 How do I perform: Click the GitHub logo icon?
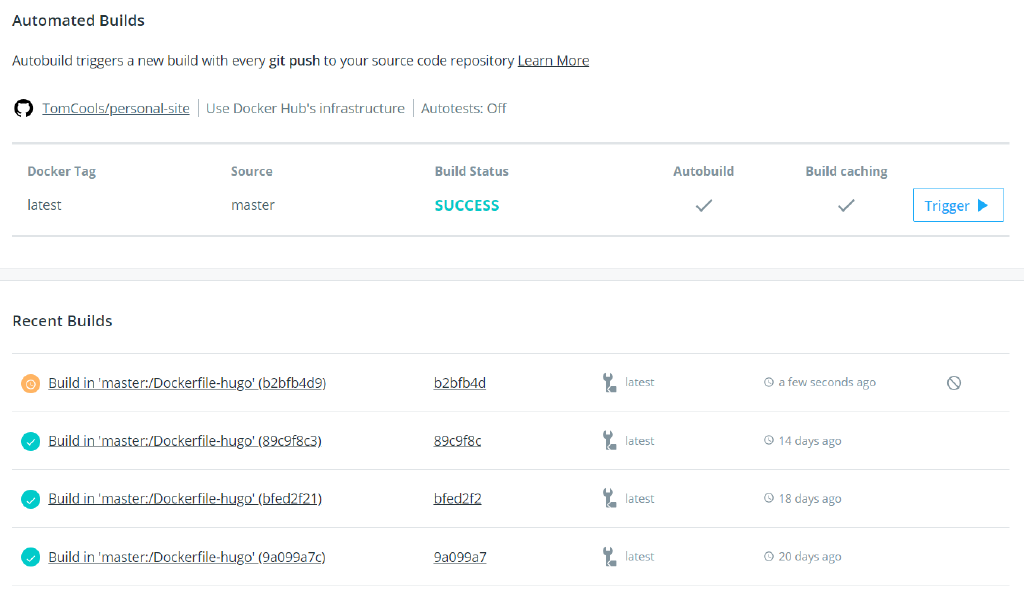(x=22, y=108)
